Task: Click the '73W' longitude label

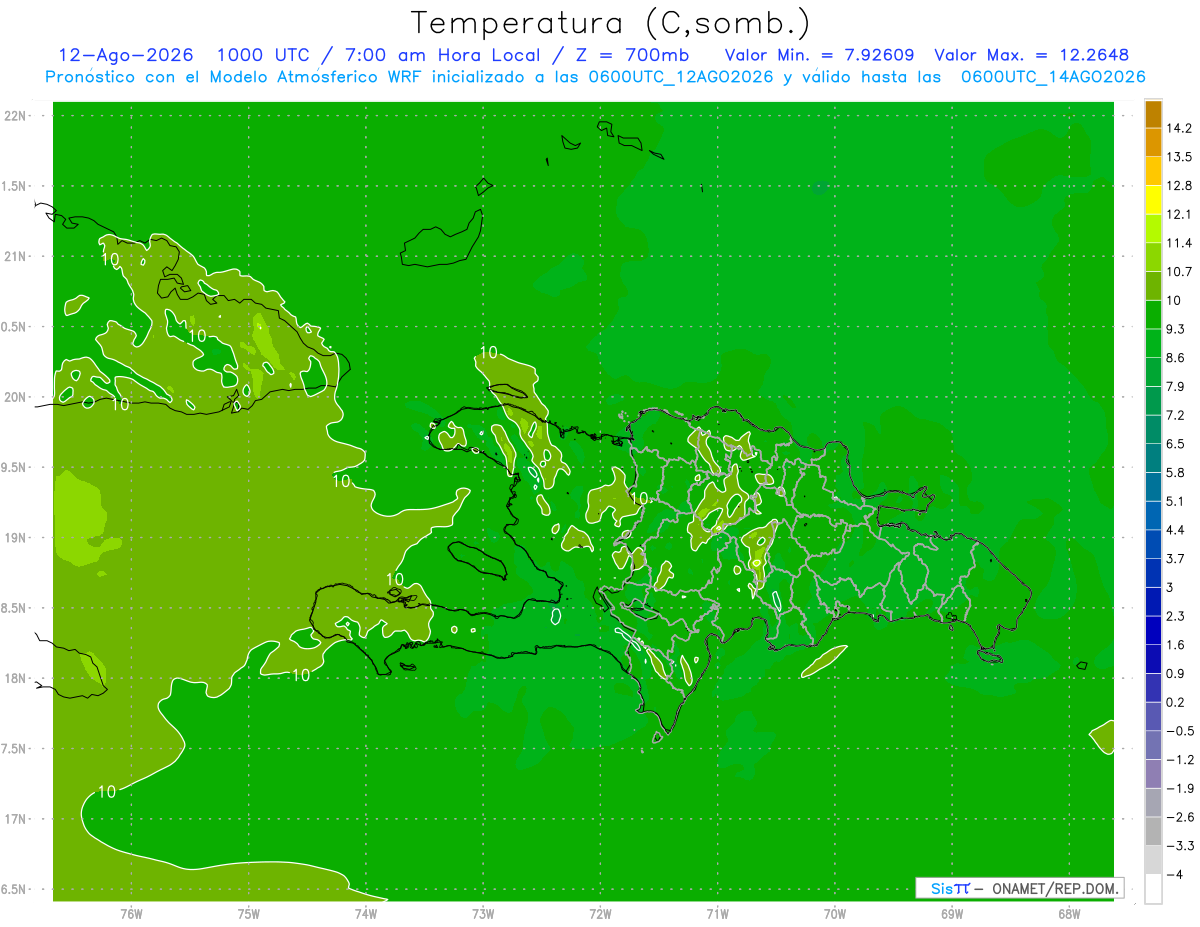Action: tap(483, 912)
